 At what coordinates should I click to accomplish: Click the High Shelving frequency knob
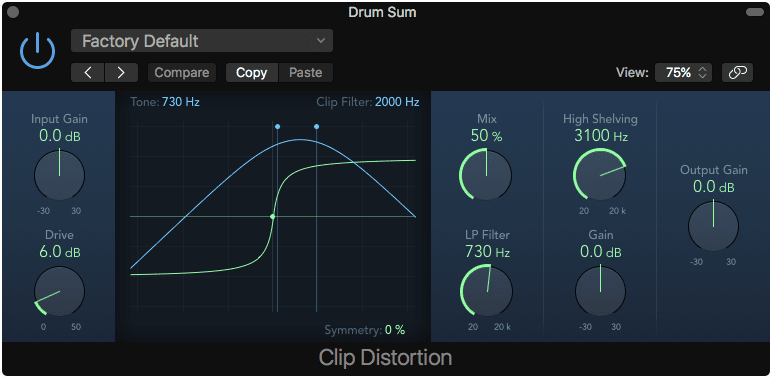(x=600, y=176)
